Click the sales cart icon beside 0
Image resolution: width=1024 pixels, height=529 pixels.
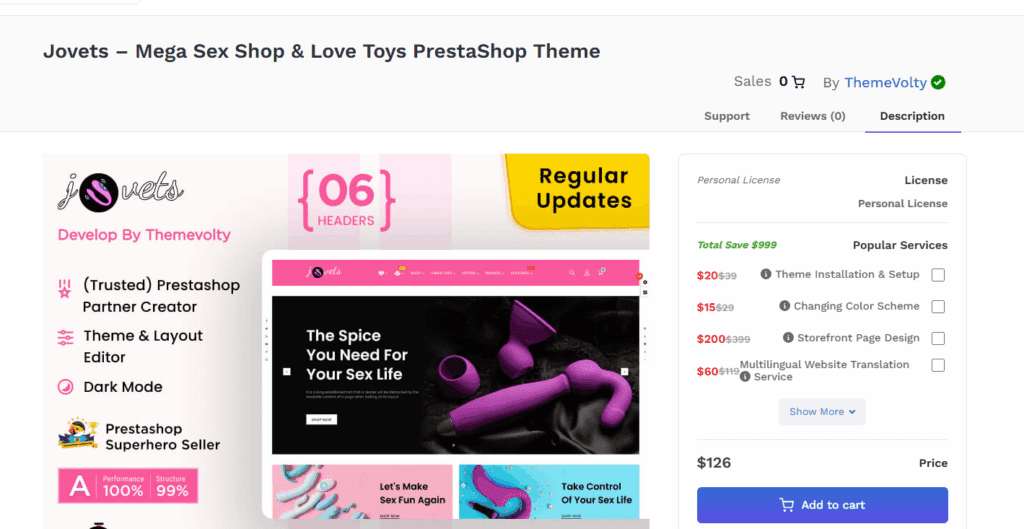click(798, 82)
